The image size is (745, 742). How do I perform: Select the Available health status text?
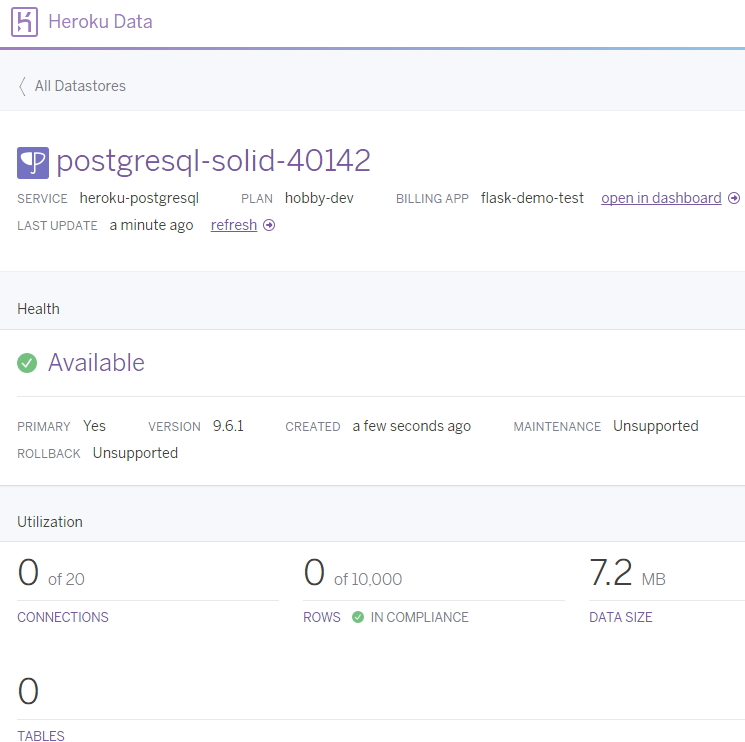pyautogui.click(x=96, y=362)
